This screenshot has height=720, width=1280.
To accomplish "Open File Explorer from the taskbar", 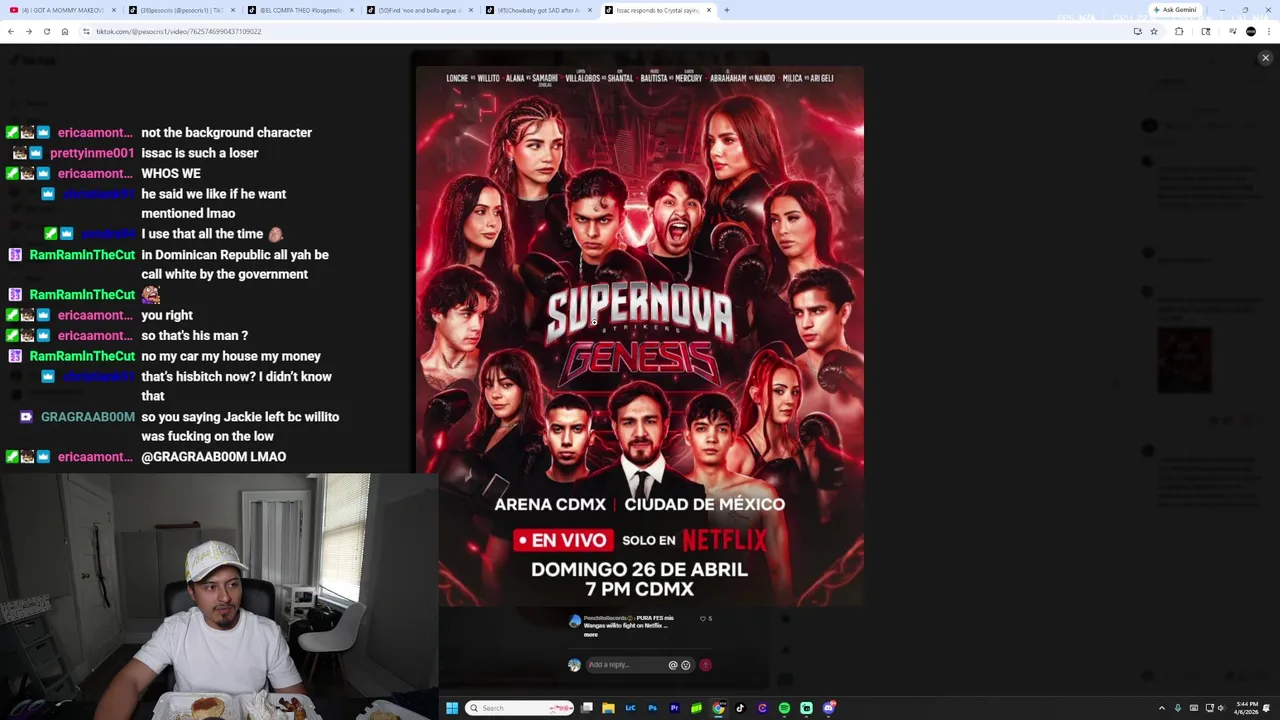I will [608, 708].
